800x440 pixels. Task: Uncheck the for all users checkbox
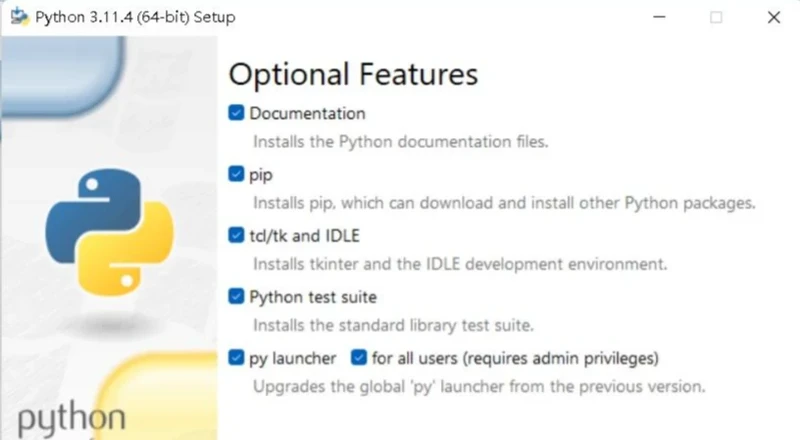point(358,357)
